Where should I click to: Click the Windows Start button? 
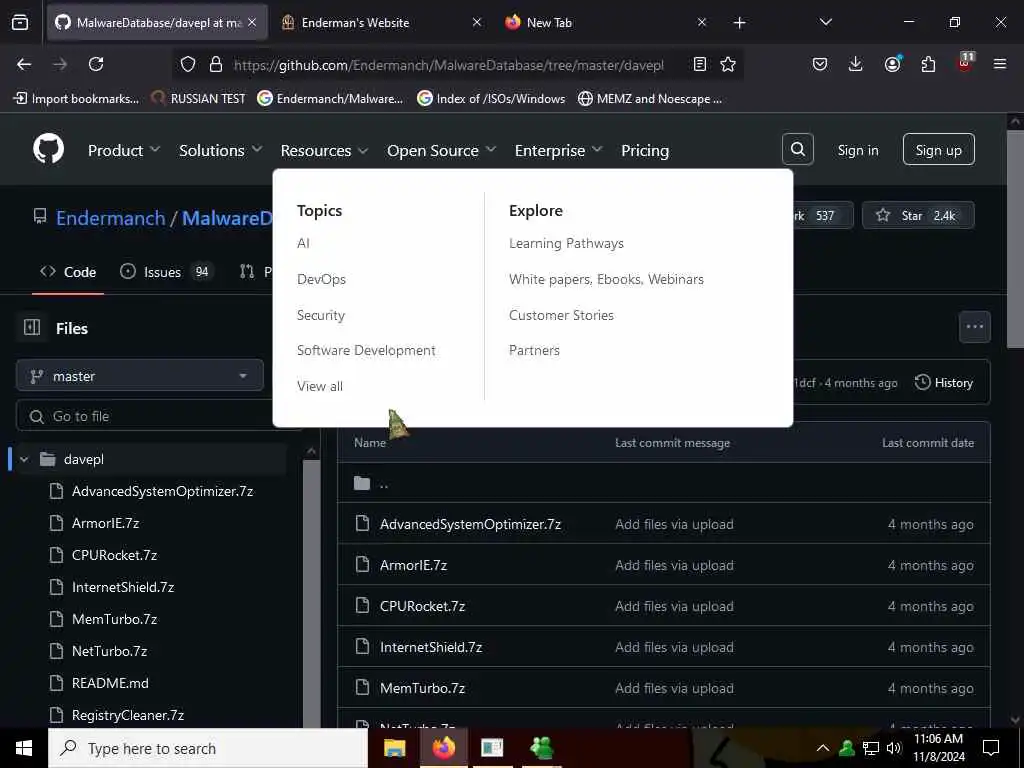pos(24,748)
